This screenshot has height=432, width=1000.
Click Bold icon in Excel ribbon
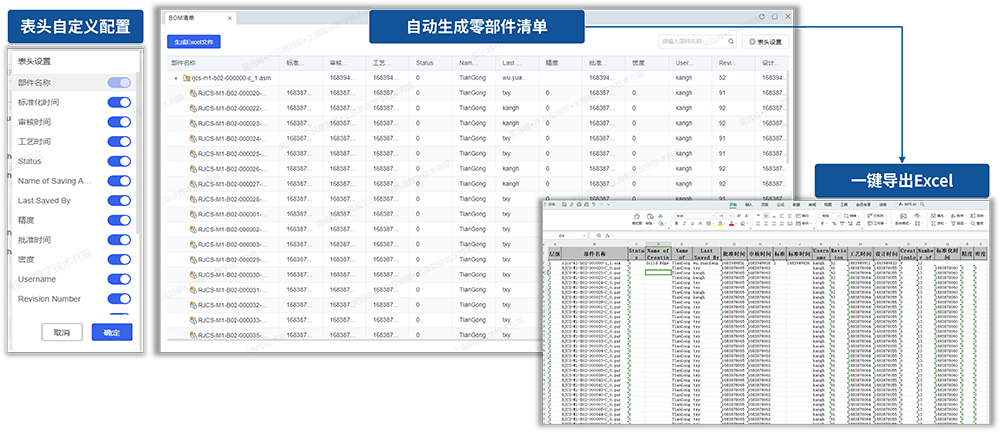tap(677, 223)
